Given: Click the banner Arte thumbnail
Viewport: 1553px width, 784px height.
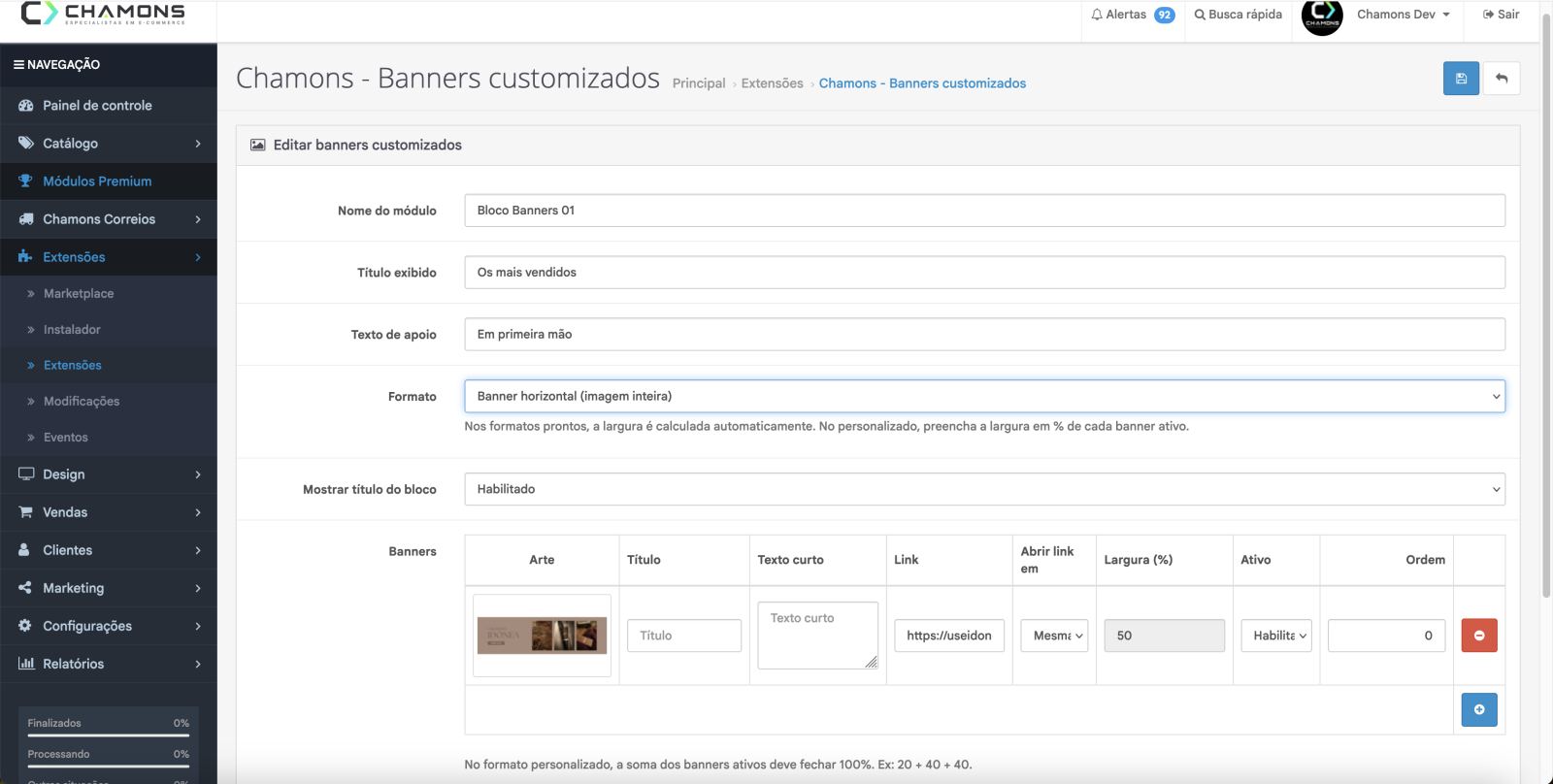Looking at the screenshot, I should (x=542, y=636).
